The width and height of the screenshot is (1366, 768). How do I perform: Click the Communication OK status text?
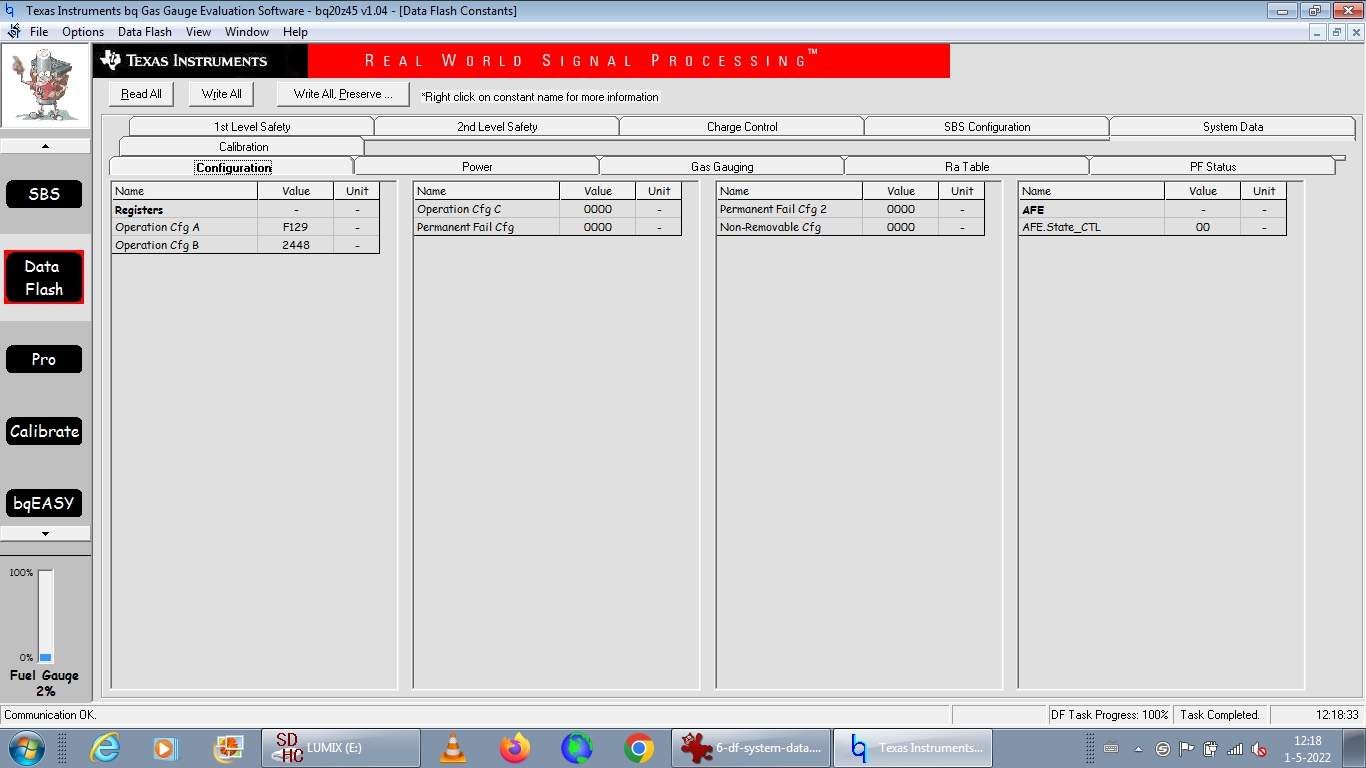[50, 715]
